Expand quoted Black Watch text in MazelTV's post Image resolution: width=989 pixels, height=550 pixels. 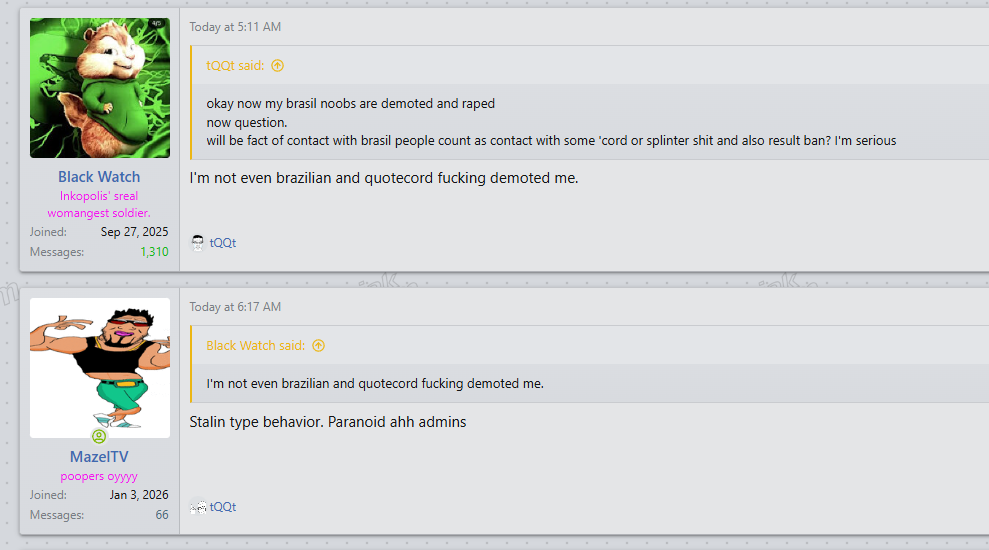[375, 384]
